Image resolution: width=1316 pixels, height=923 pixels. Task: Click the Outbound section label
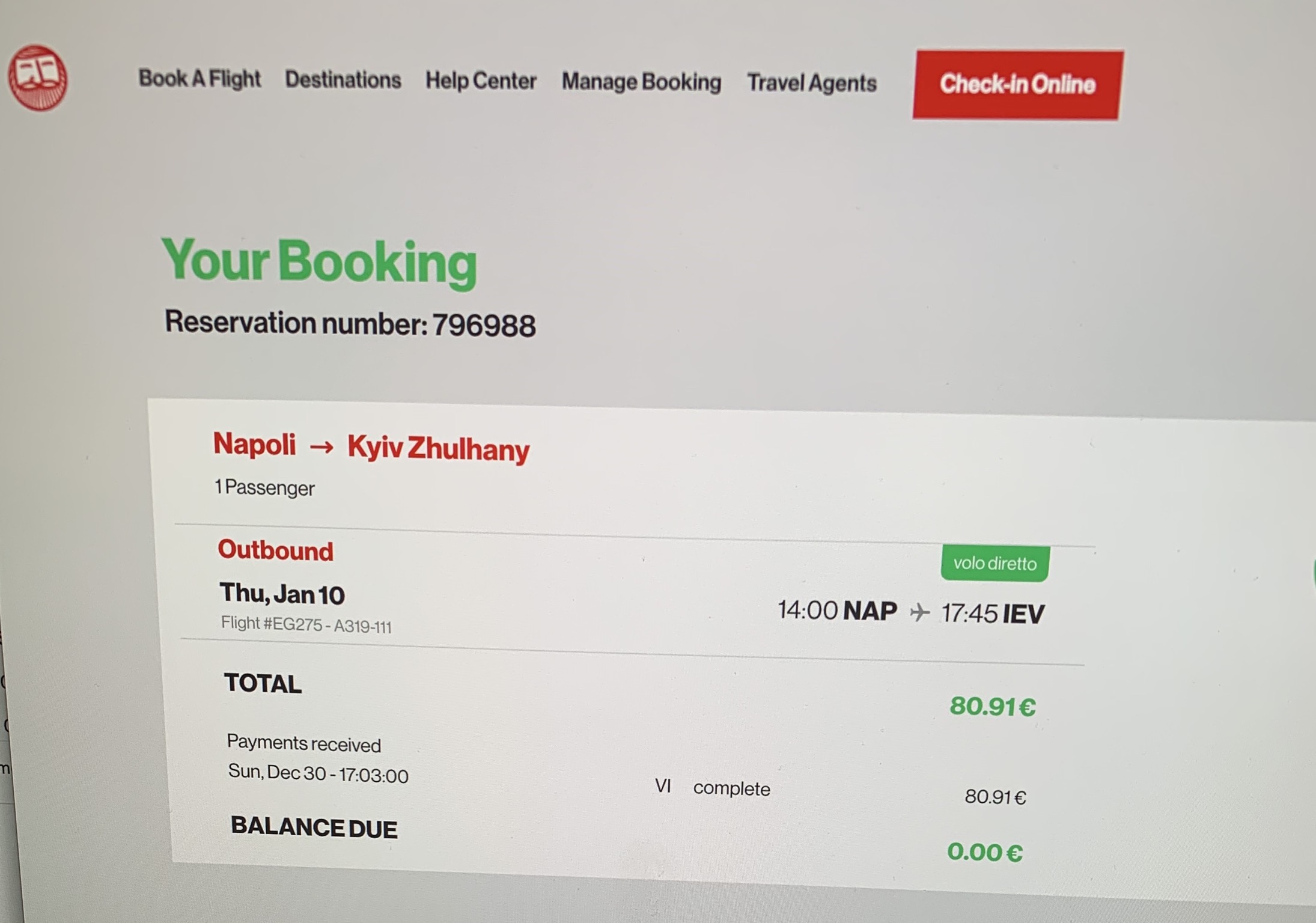pos(275,550)
